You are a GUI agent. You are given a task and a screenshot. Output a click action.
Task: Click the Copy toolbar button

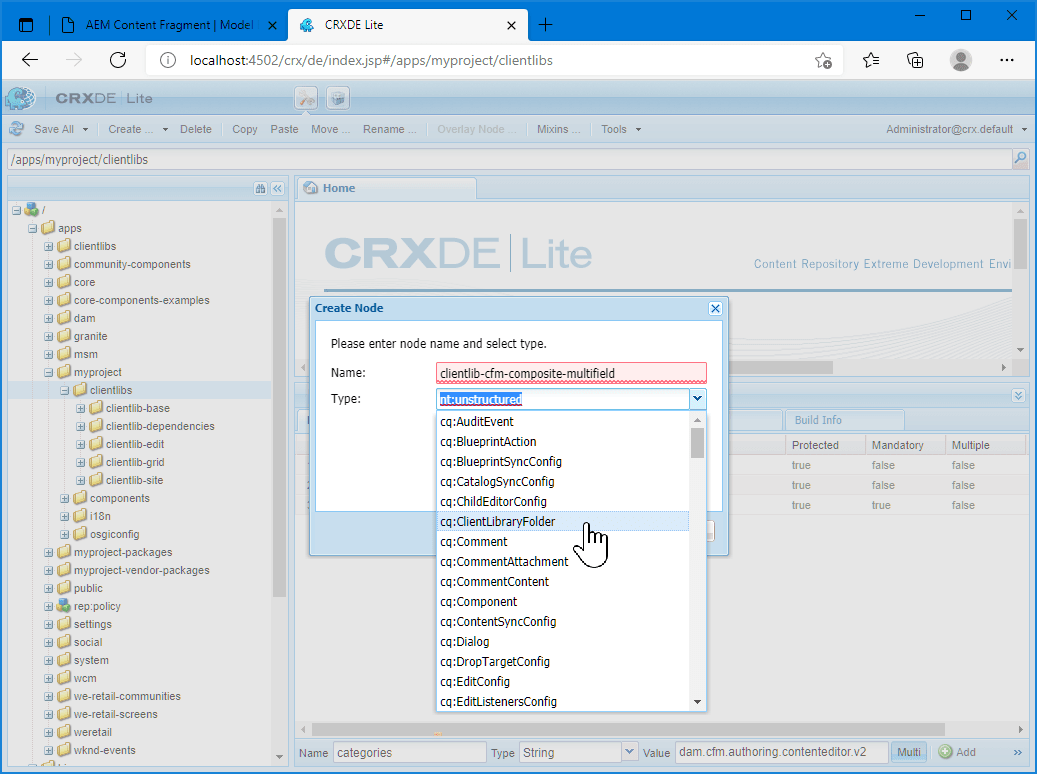point(245,130)
